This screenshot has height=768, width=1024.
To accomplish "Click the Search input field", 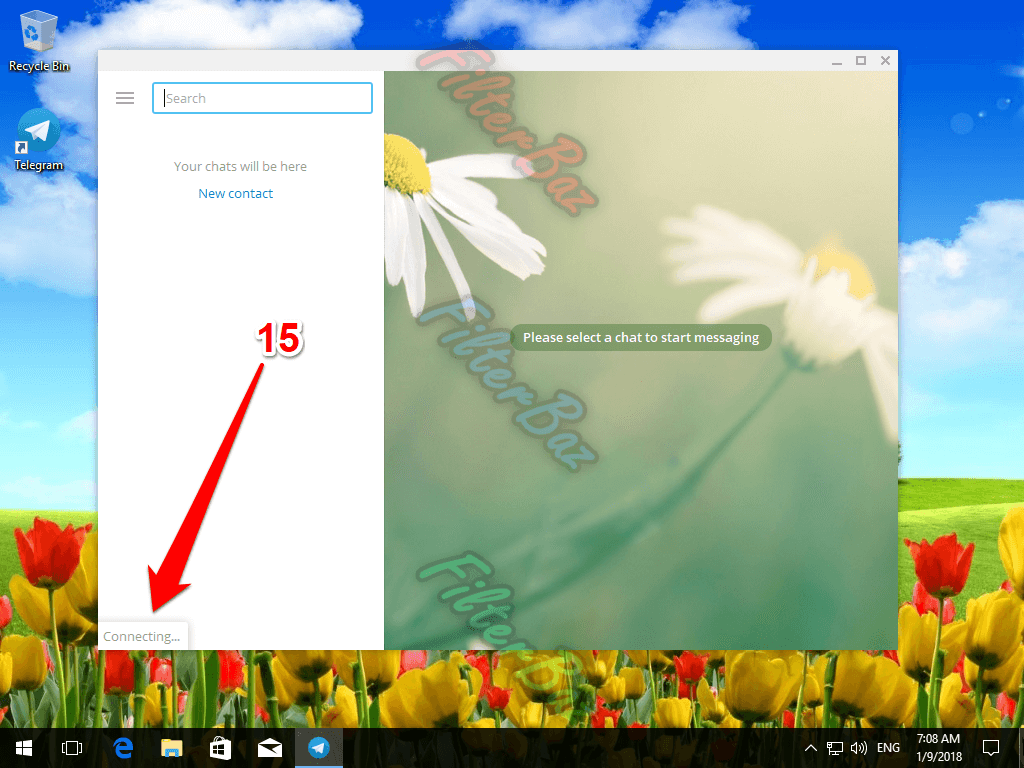I will coord(262,98).
